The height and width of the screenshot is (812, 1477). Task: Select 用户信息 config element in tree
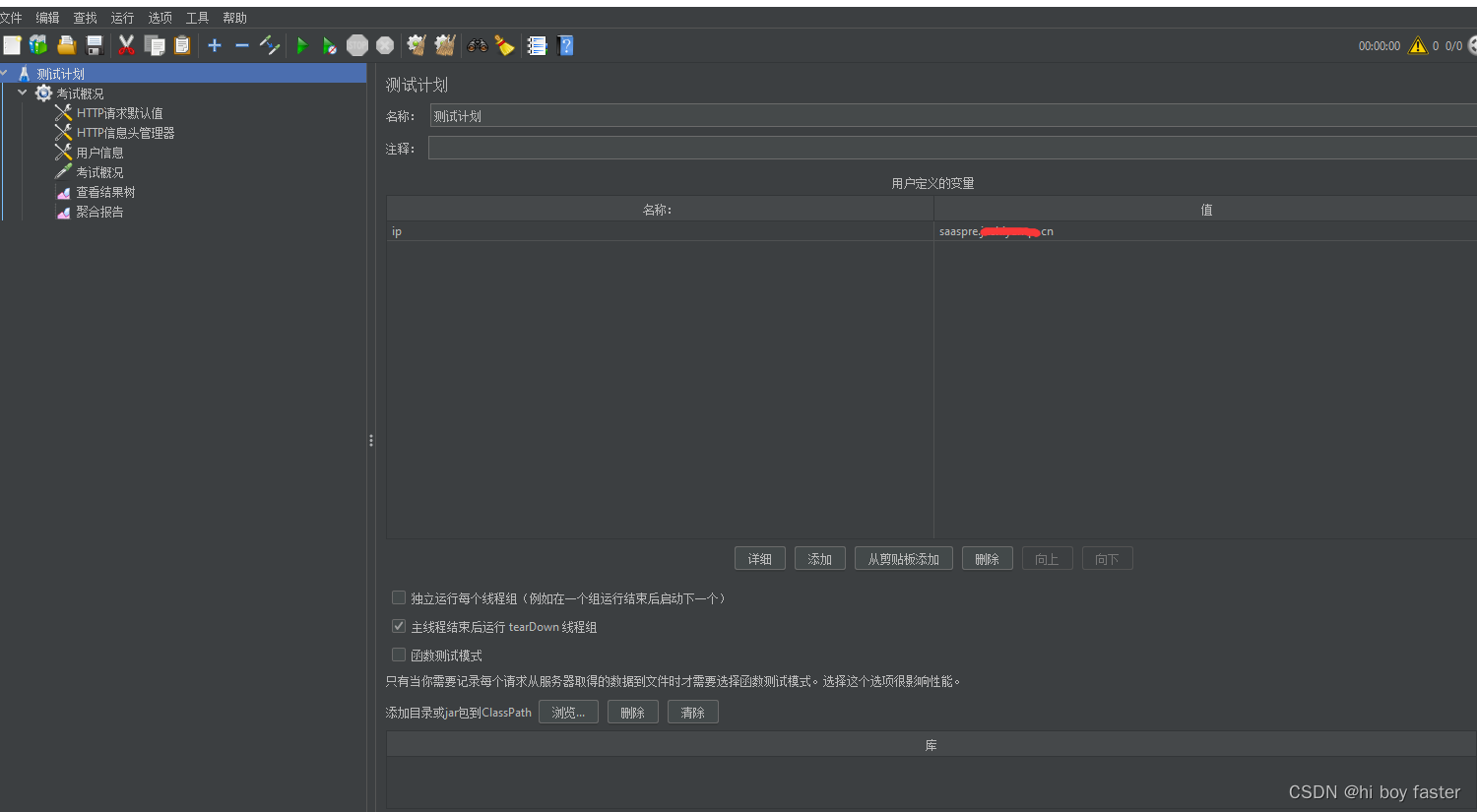point(99,153)
